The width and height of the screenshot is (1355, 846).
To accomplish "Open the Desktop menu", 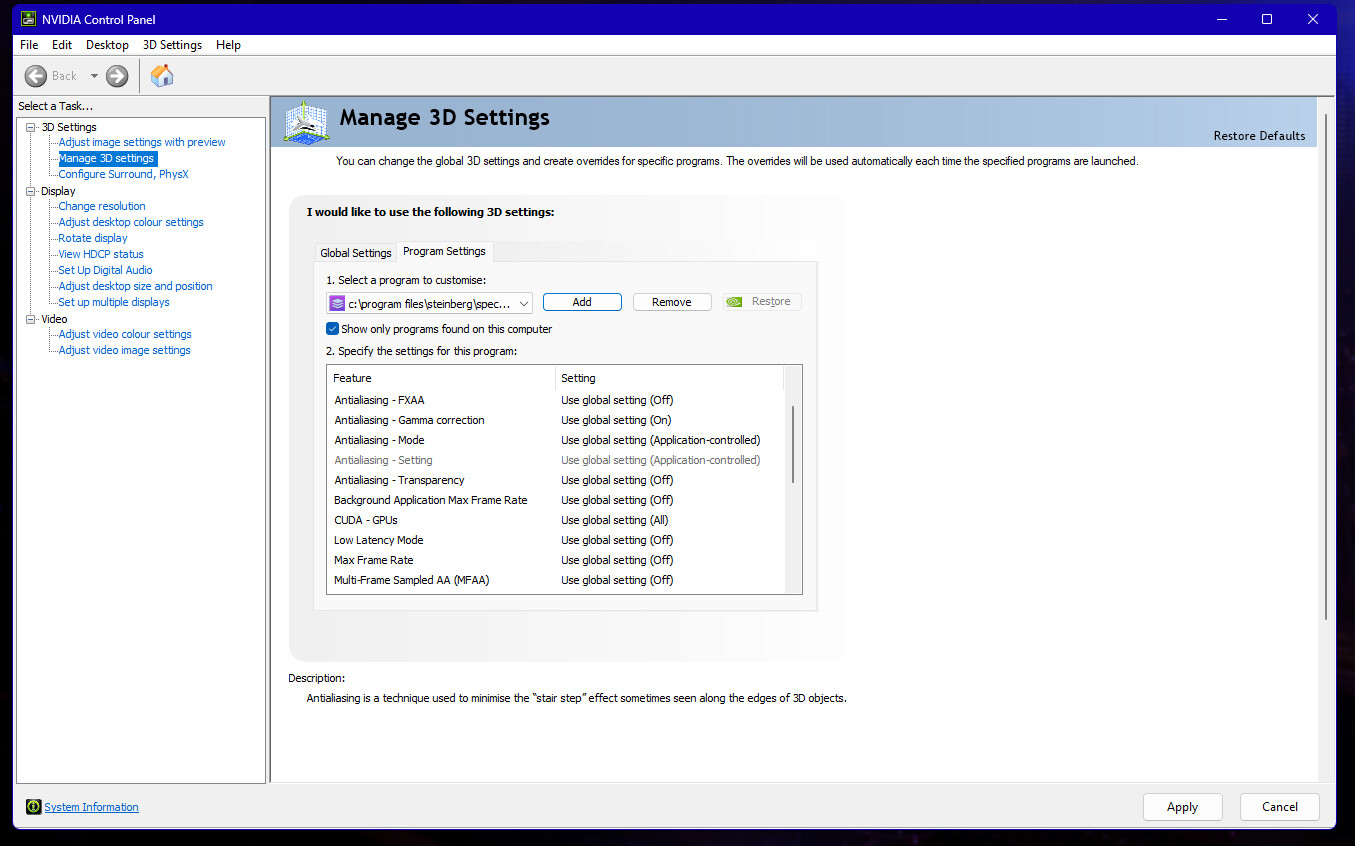I will click(107, 45).
